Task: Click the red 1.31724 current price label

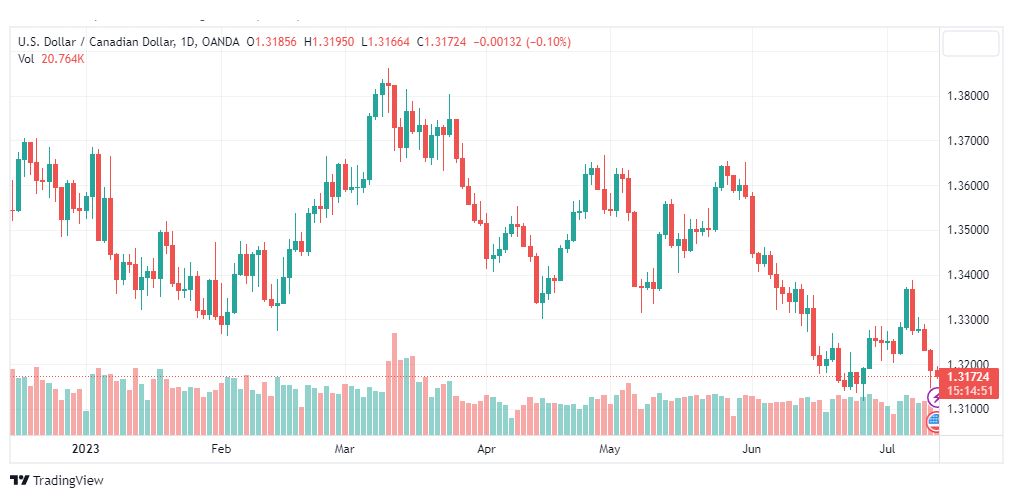Action: click(x=967, y=376)
